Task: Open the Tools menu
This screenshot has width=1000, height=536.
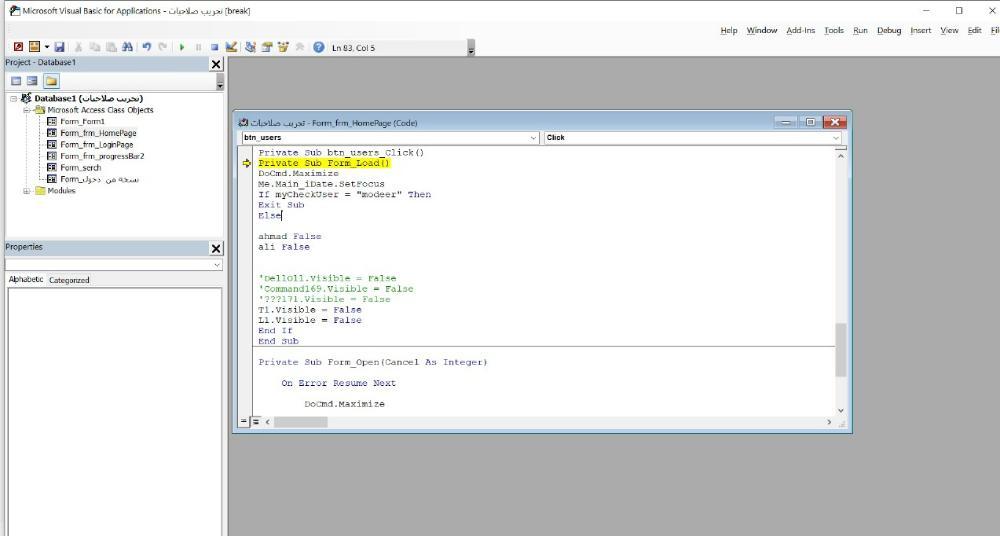Action: pos(834,30)
